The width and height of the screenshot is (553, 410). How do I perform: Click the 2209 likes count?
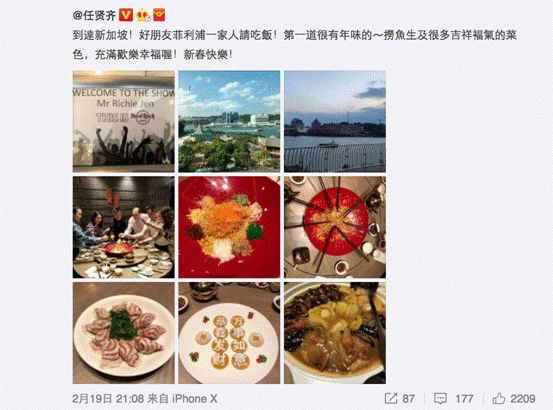pos(523,399)
